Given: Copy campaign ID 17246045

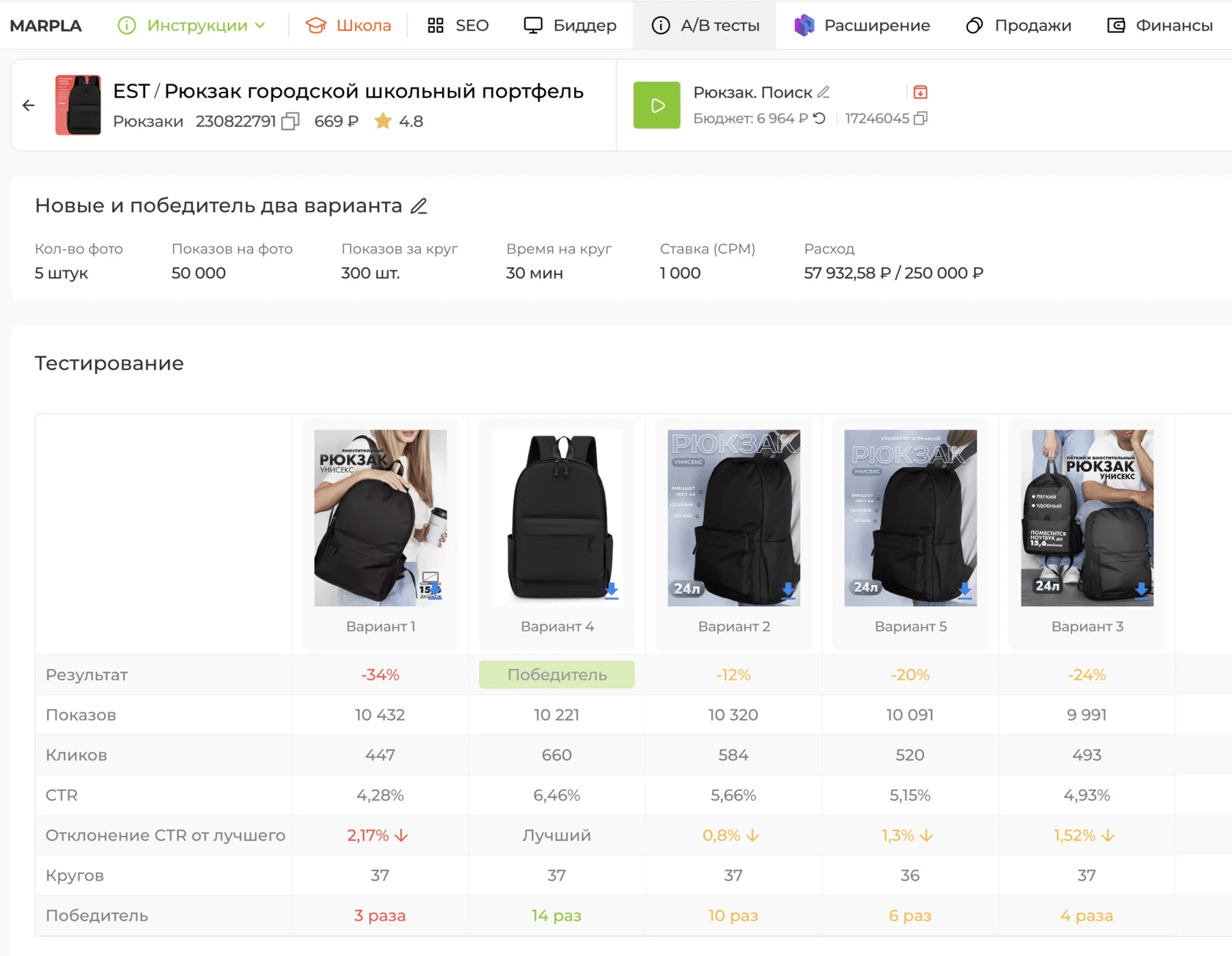Looking at the screenshot, I should coord(921,118).
